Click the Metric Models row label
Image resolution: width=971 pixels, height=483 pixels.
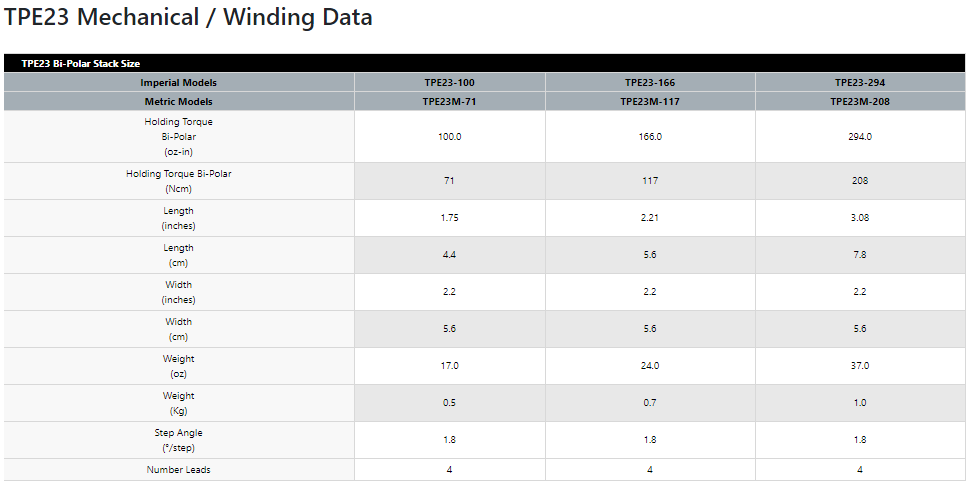pyautogui.click(x=179, y=102)
